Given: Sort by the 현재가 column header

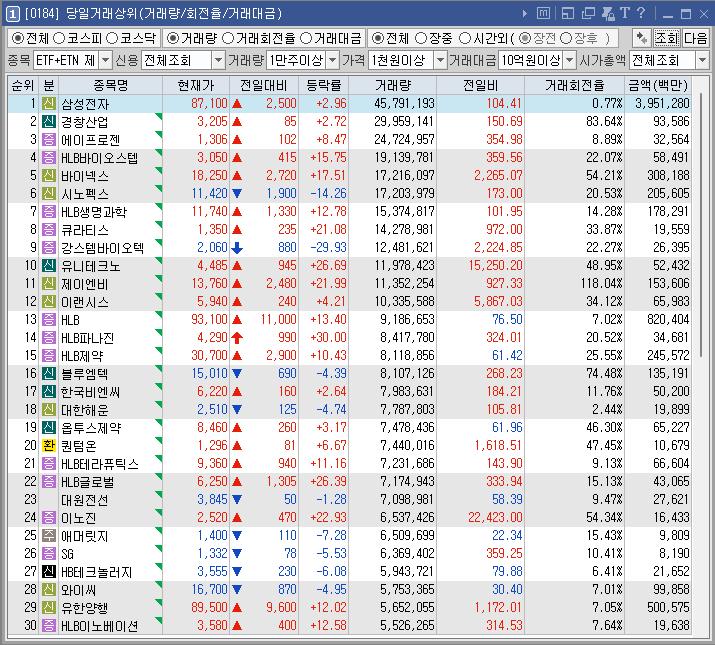Looking at the screenshot, I should [x=196, y=85].
